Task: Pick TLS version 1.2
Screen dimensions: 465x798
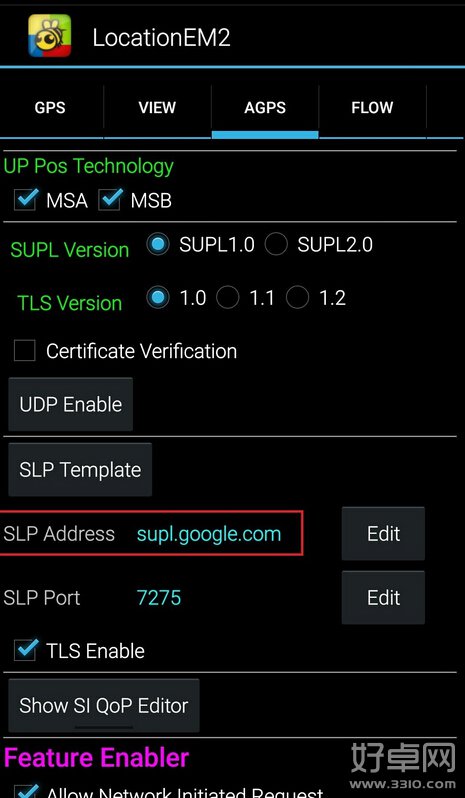Action: pyautogui.click(x=297, y=298)
